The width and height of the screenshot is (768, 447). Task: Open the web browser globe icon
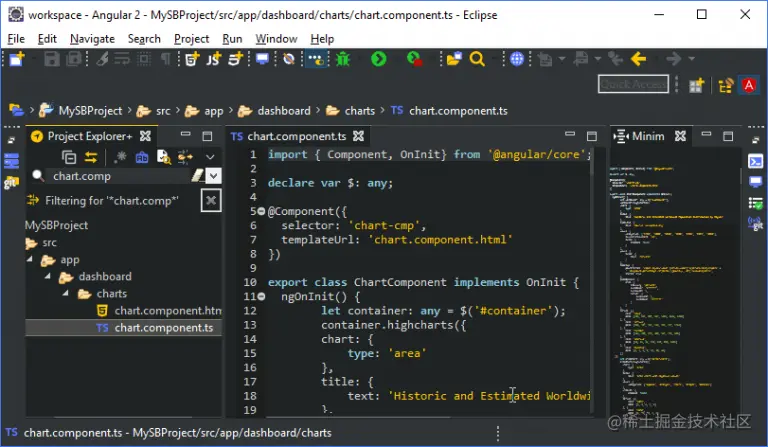517,59
